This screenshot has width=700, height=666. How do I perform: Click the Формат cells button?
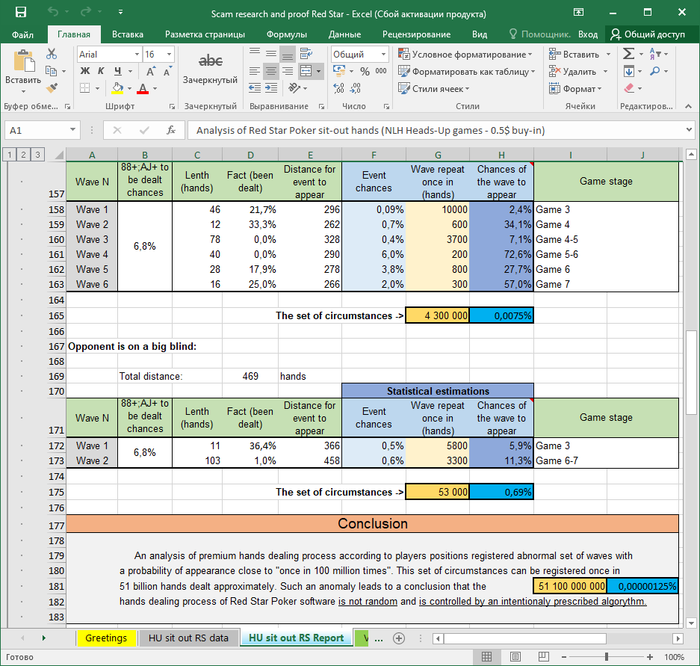click(x=575, y=88)
